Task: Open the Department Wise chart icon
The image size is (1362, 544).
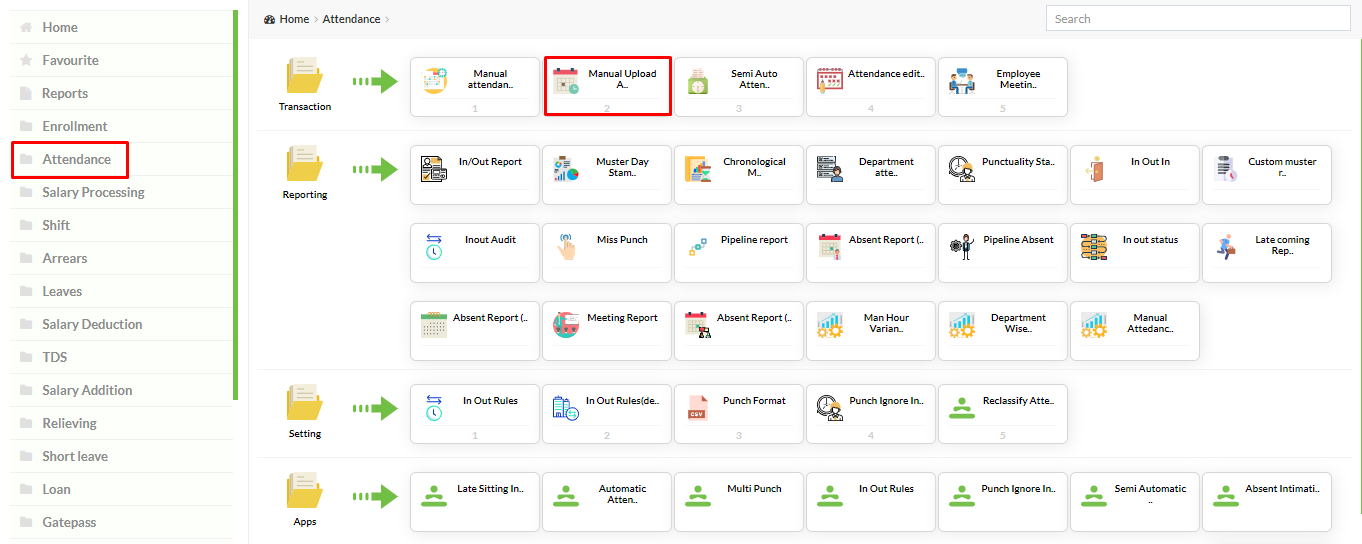Action: tap(962, 325)
